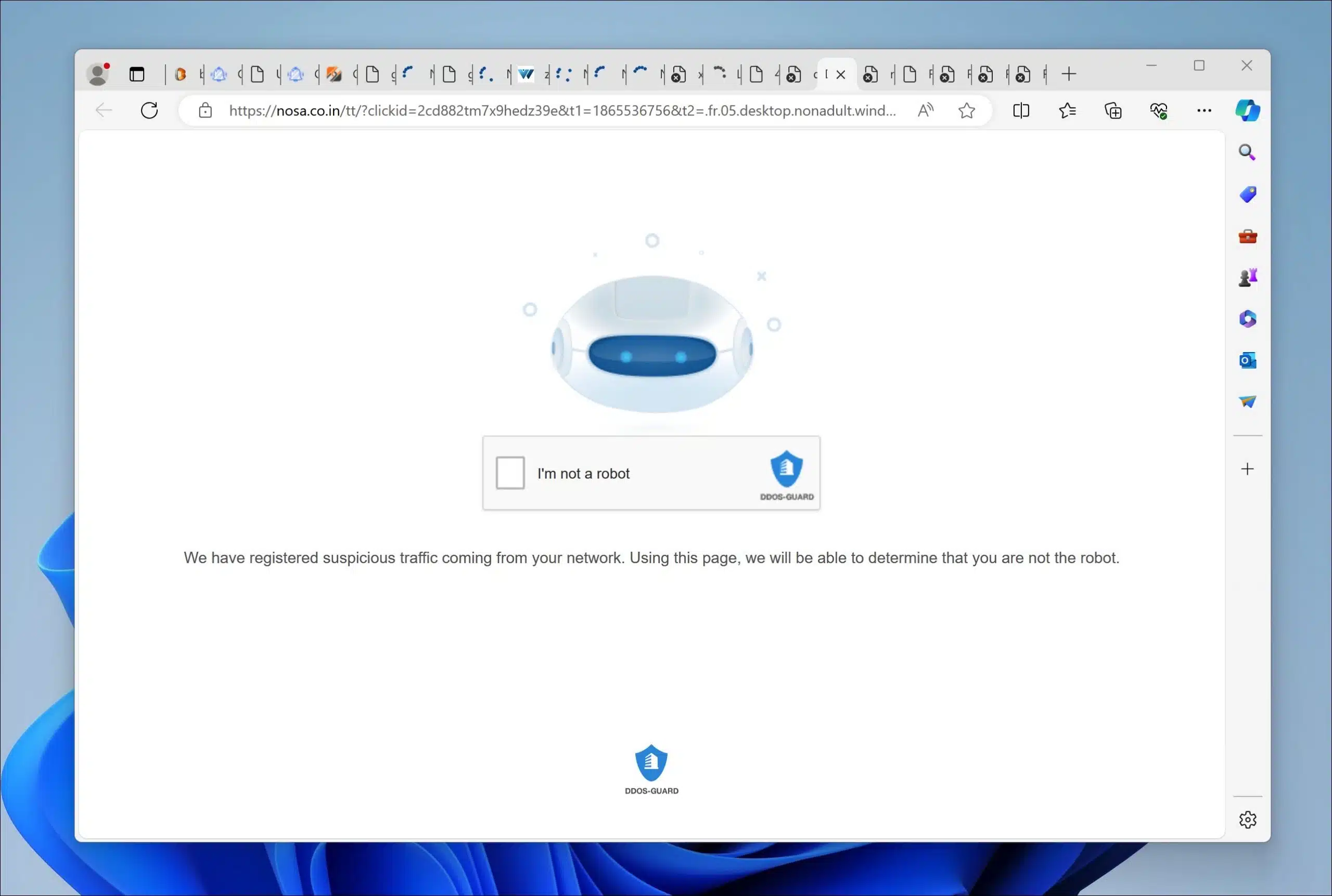Launch Copilot from the toolbar
The width and height of the screenshot is (1332, 896).
(1247, 110)
